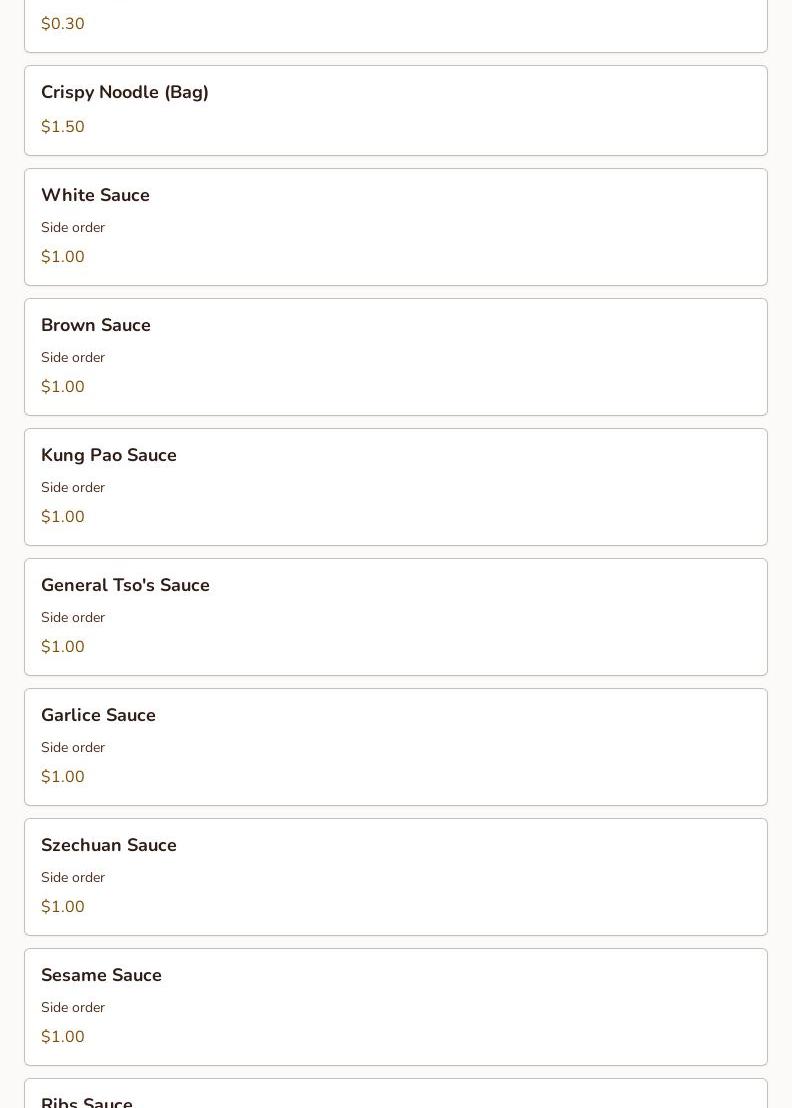Choose the Brown Sauce side order

coord(96,325)
